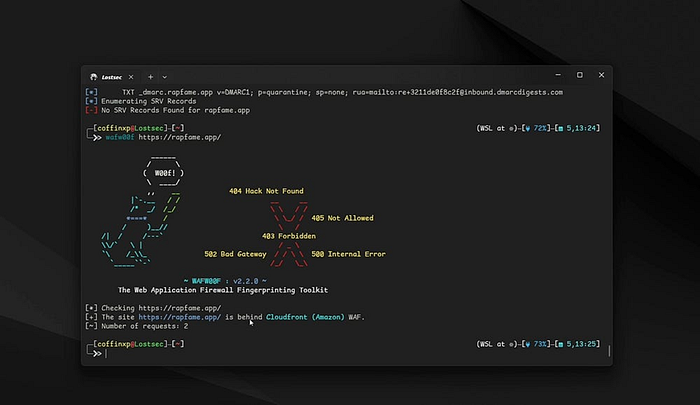The height and width of the screenshot is (405, 700).
Task: Click the terminal scrollbar thumb
Action: coord(609,351)
